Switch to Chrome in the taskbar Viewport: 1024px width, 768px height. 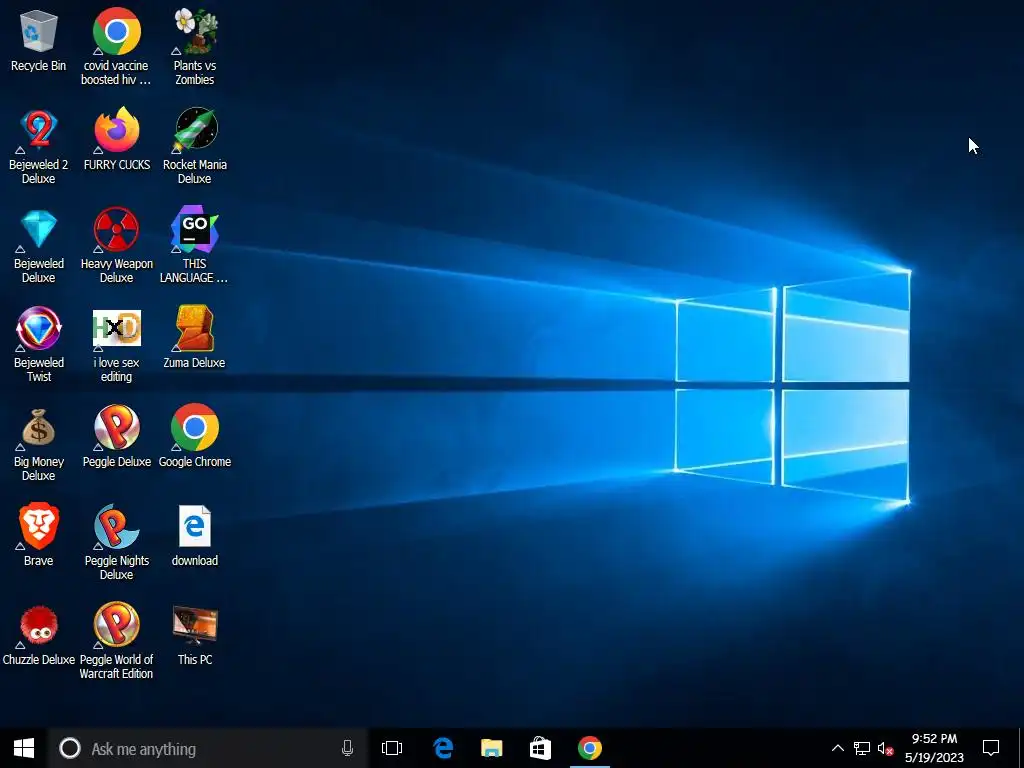coord(590,748)
